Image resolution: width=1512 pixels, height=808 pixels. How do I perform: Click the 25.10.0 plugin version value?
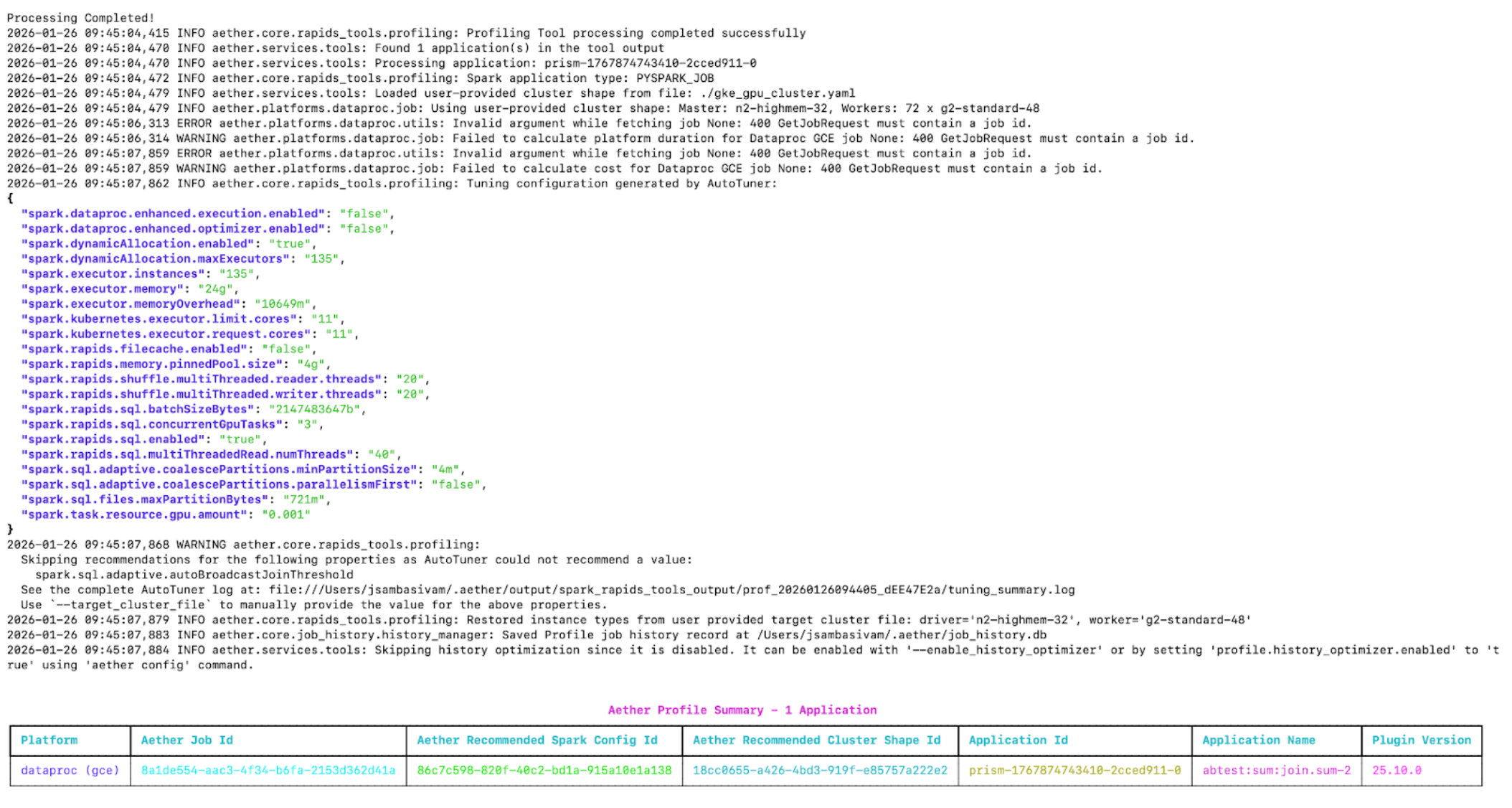pyautogui.click(x=1396, y=770)
